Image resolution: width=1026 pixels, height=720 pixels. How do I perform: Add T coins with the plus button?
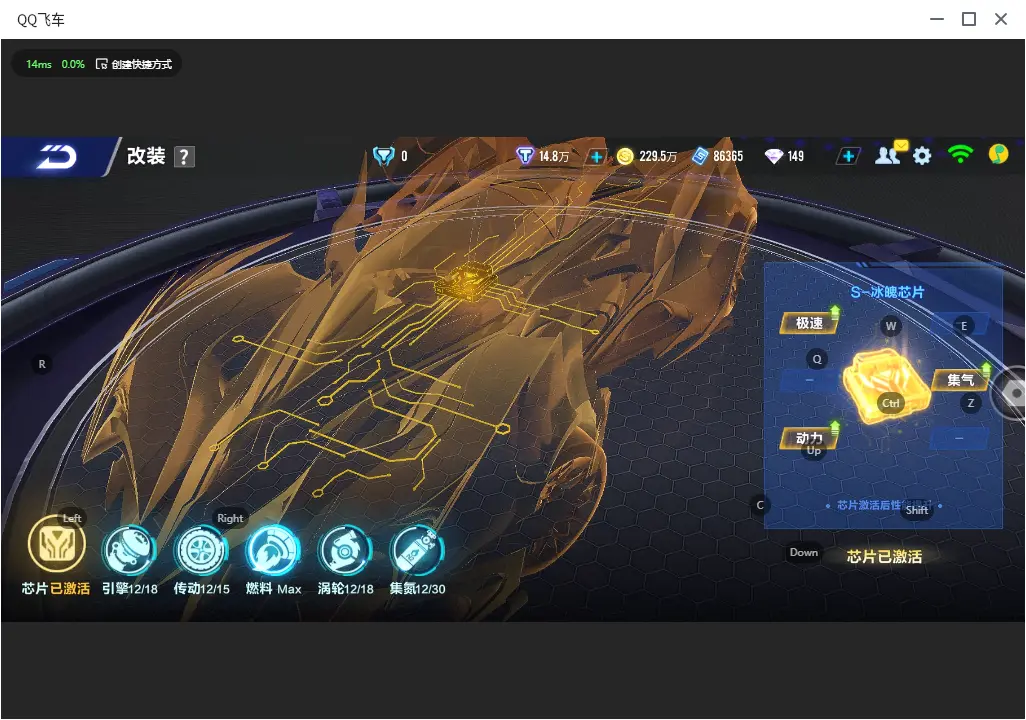tap(596, 156)
